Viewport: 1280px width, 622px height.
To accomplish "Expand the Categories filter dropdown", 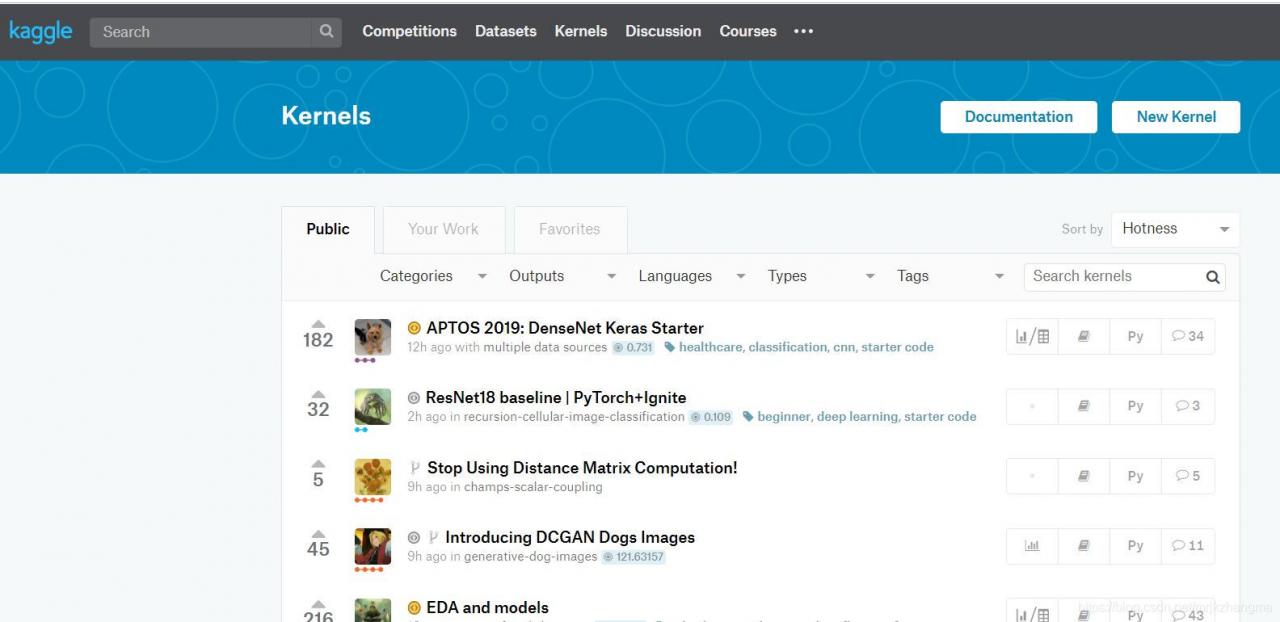I will [x=433, y=276].
